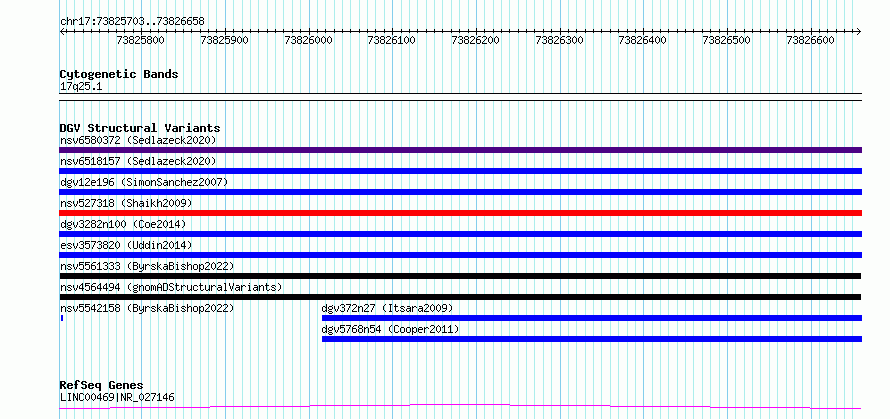This screenshot has width=890, height=419.
Task: Select the blue dgv12e196 variant bar
Action: (460, 192)
